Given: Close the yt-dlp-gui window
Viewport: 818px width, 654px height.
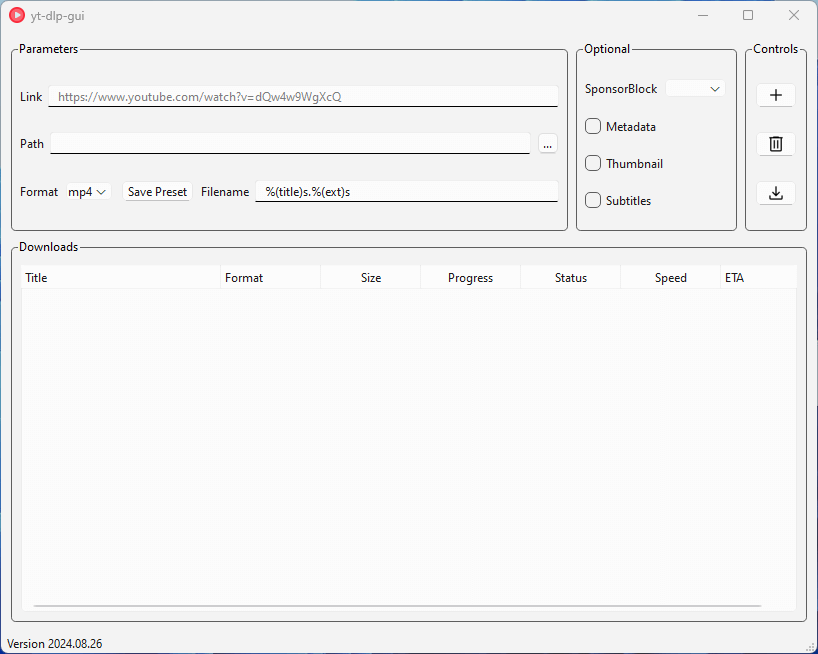Looking at the screenshot, I should [x=793, y=15].
